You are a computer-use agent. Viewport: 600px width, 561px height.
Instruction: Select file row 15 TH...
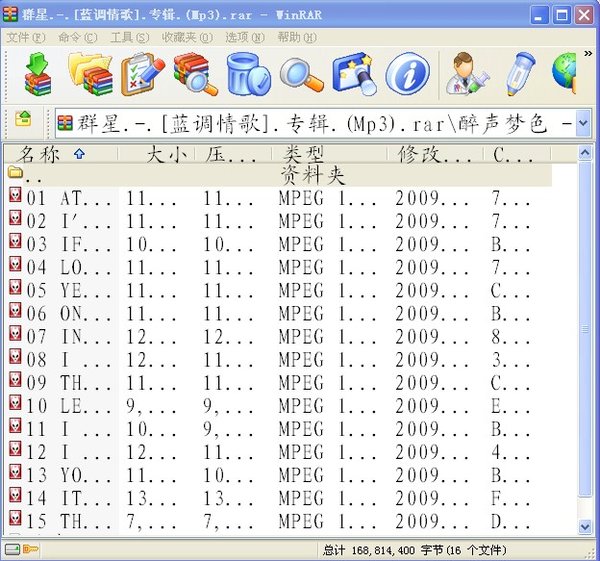279,521
